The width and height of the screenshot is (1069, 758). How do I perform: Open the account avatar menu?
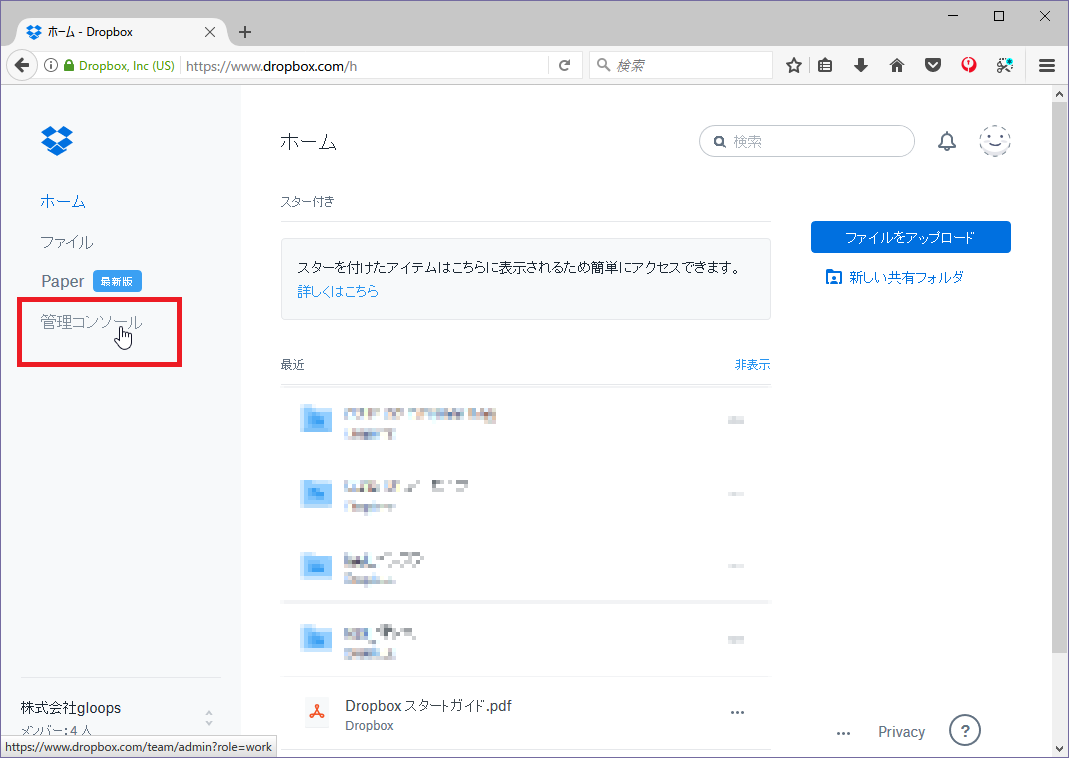995,141
